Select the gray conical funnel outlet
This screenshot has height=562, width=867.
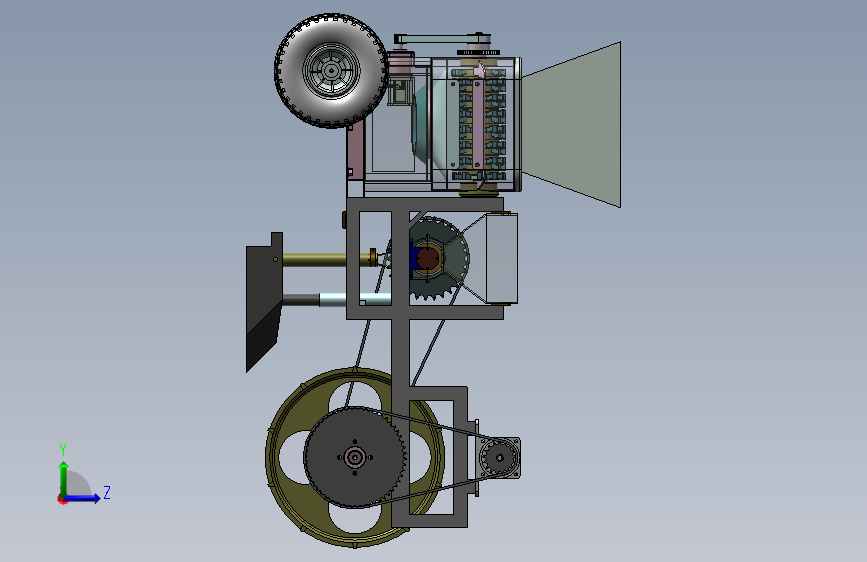(x=572, y=124)
